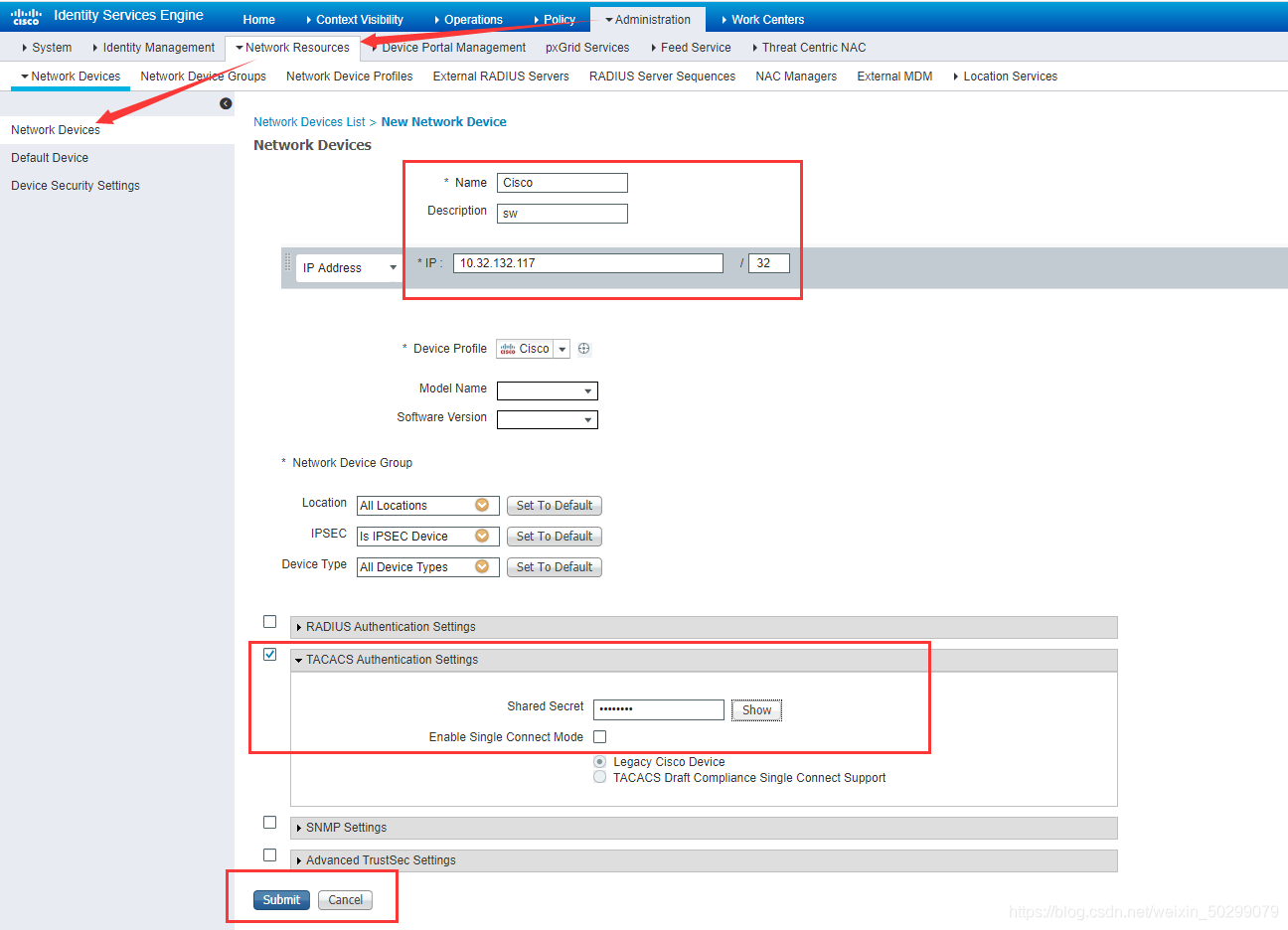The width and height of the screenshot is (1288, 930).
Task: Open IPSEC group picker arrow
Action: click(482, 537)
